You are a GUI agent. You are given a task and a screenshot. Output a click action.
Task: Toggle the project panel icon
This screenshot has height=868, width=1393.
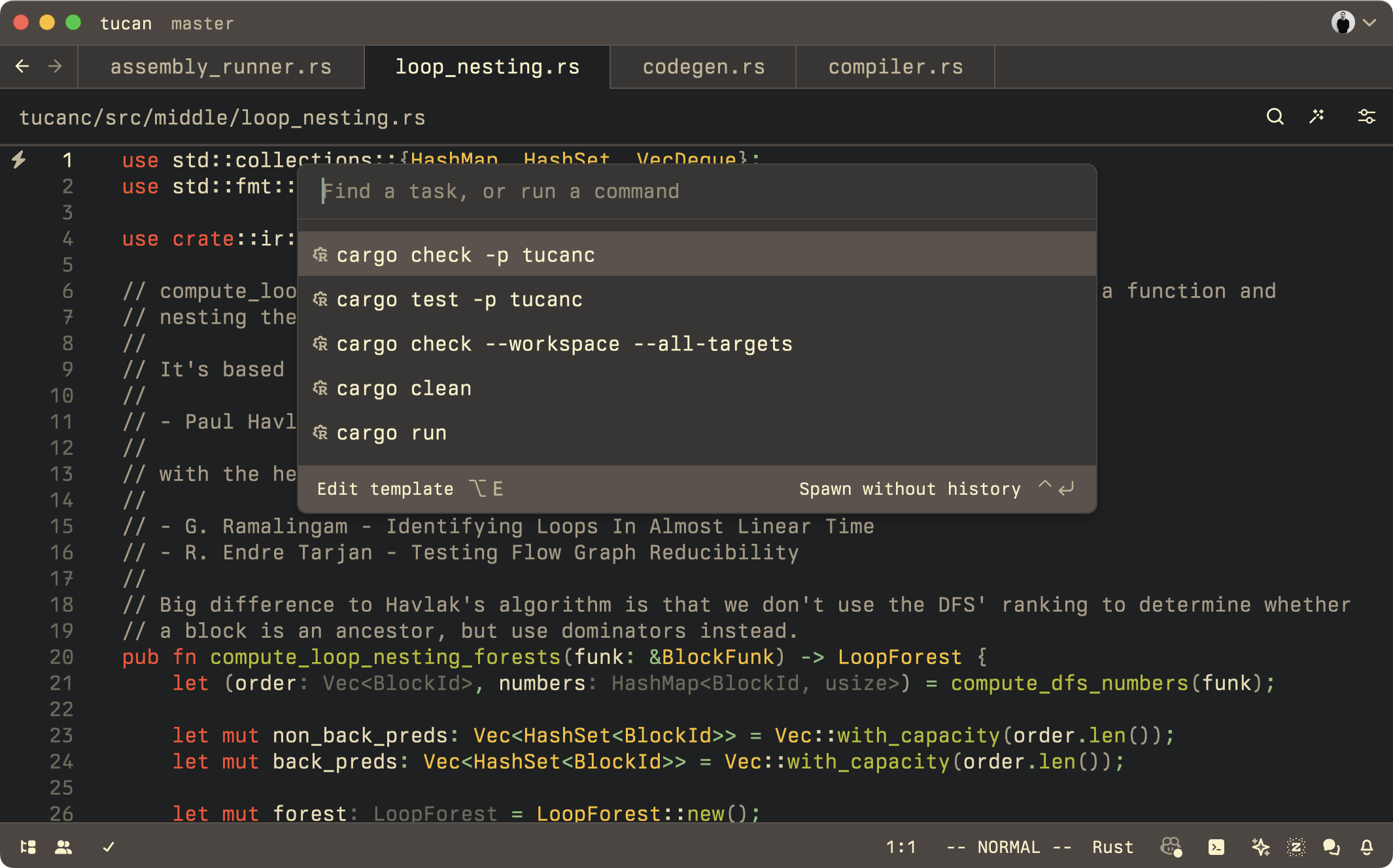click(x=27, y=847)
